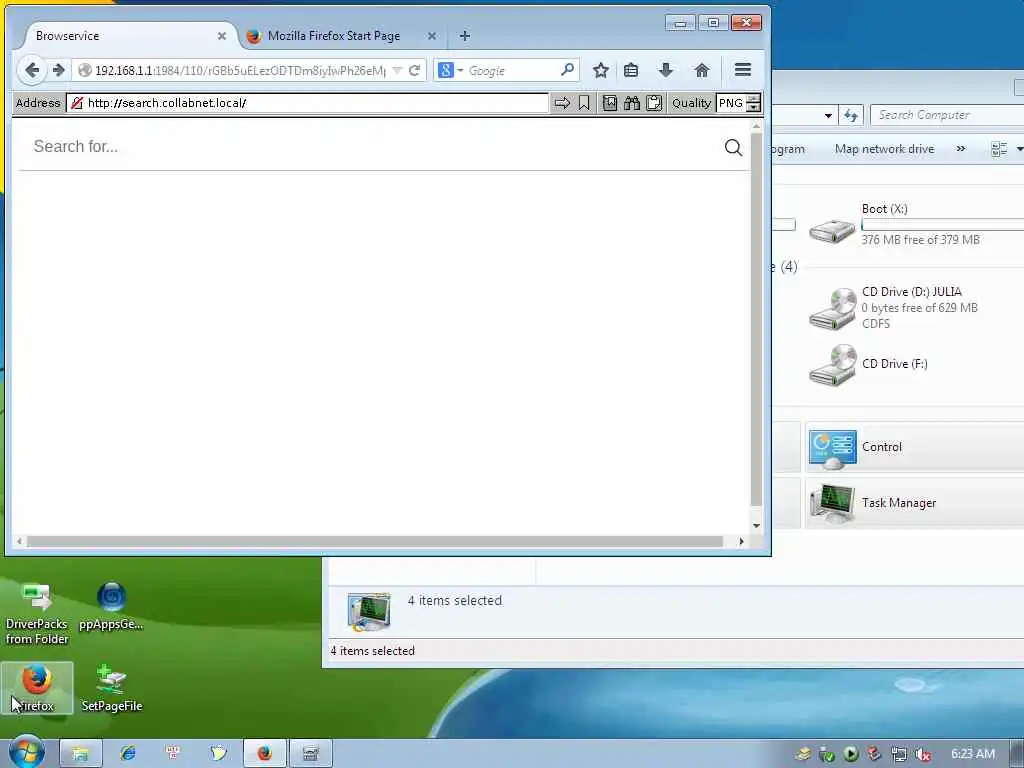This screenshot has width=1024, height=768.
Task: Click the SetPageFile desktop icon
Action: click(x=112, y=688)
